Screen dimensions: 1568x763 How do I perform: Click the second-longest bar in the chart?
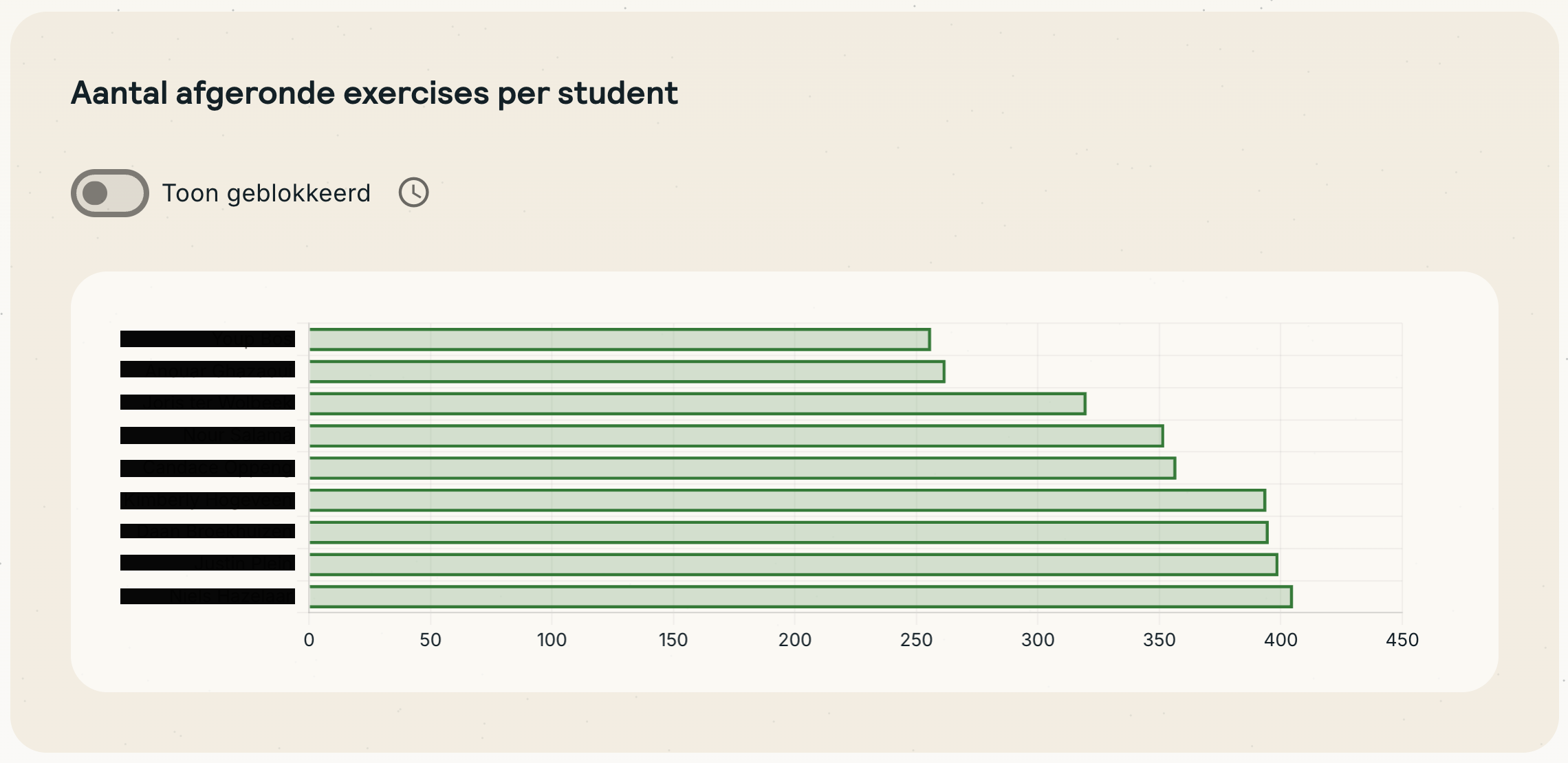(x=792, y=564)
